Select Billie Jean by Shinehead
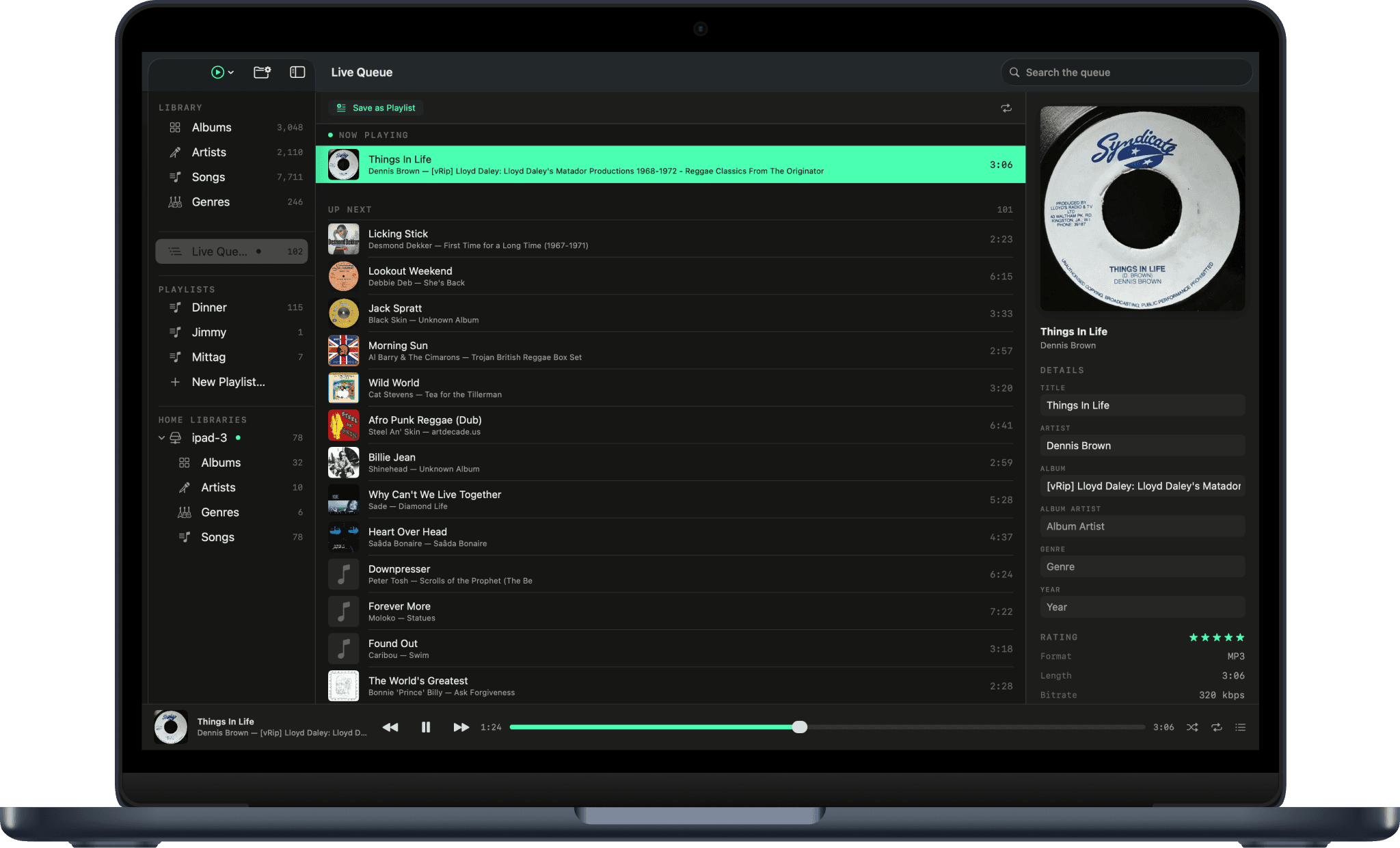This screenshot has width=1400, height=848. coord(671,463)
